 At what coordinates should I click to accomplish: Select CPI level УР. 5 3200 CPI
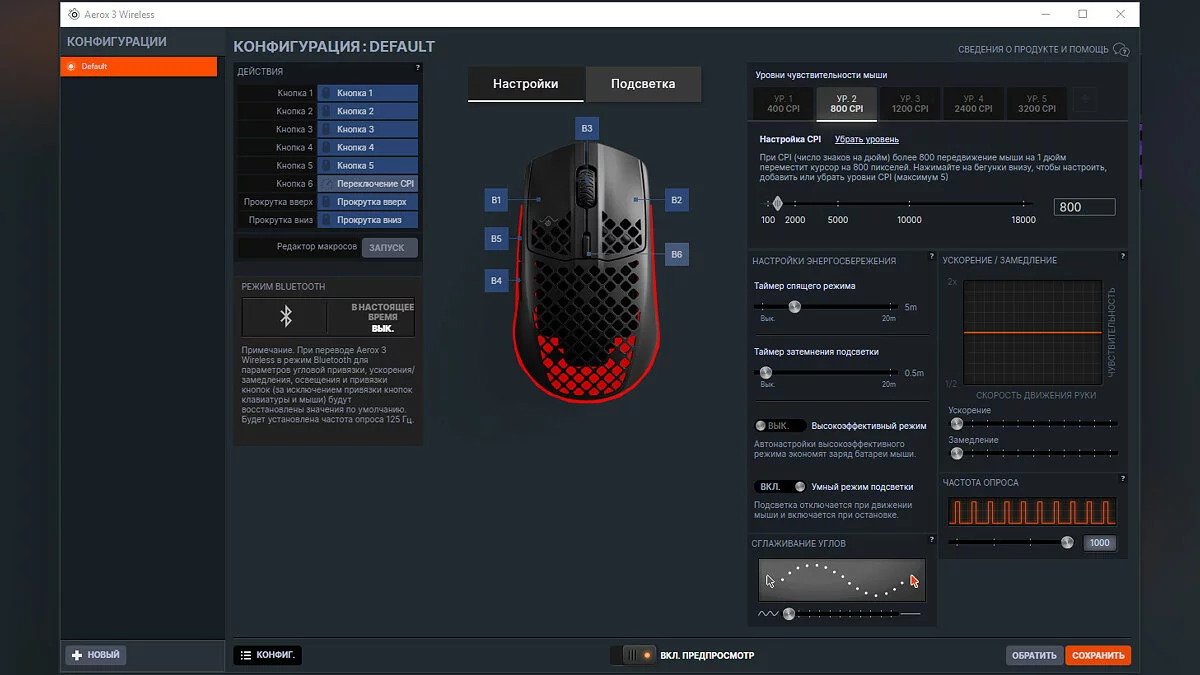point(1036,103)
